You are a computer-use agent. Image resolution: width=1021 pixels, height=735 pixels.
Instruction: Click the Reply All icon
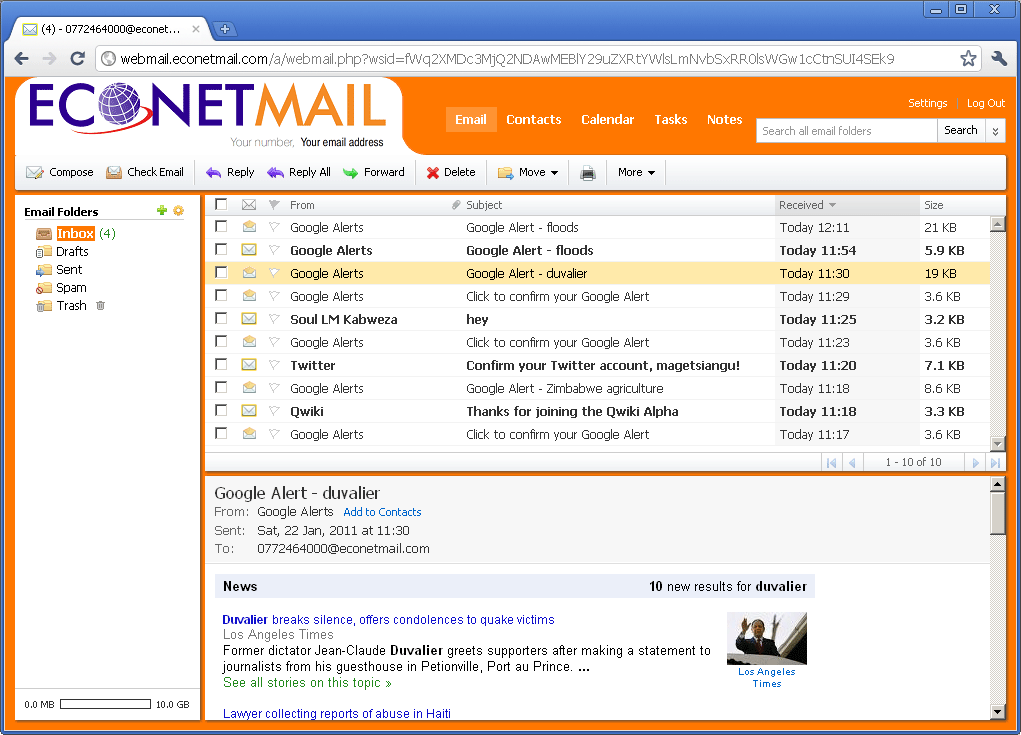point(275,173)
